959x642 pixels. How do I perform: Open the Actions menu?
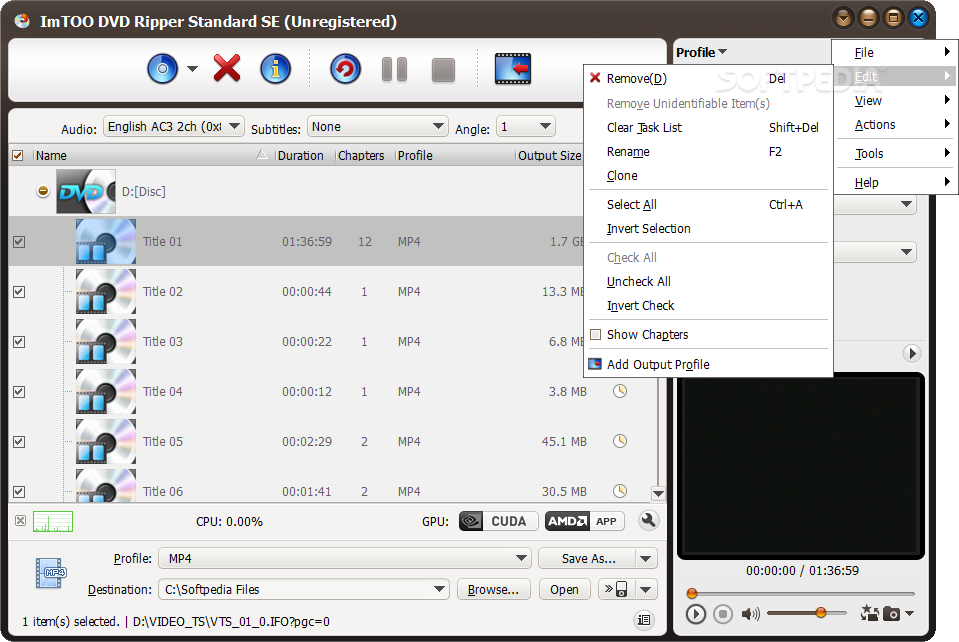coord(895,125)
